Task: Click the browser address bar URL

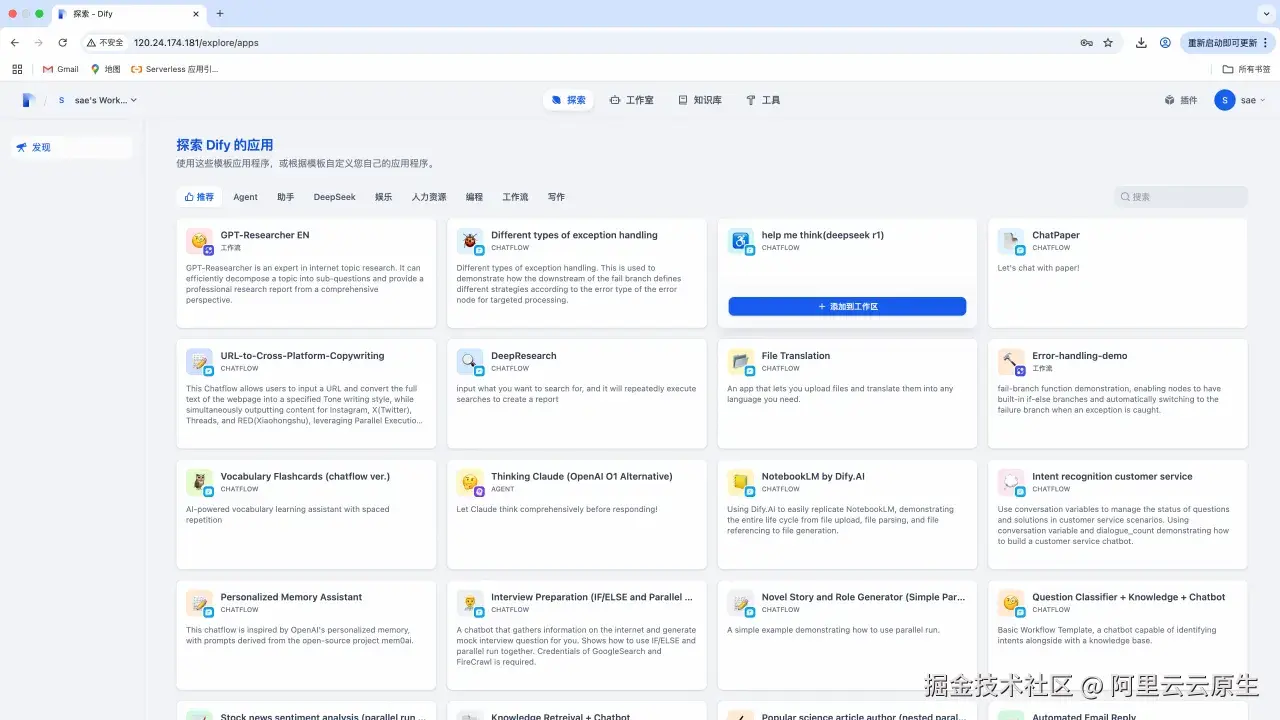Action: (196, 43)
